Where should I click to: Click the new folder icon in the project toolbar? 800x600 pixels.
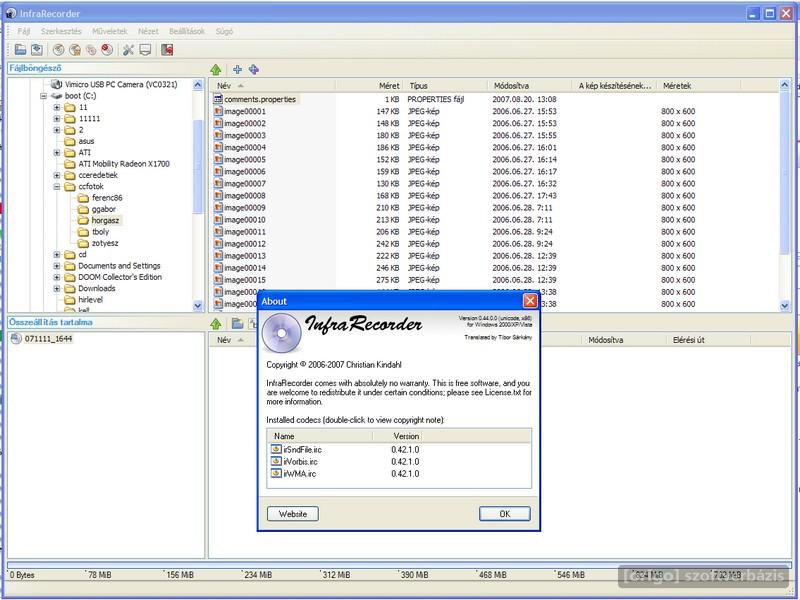point(237,323)
